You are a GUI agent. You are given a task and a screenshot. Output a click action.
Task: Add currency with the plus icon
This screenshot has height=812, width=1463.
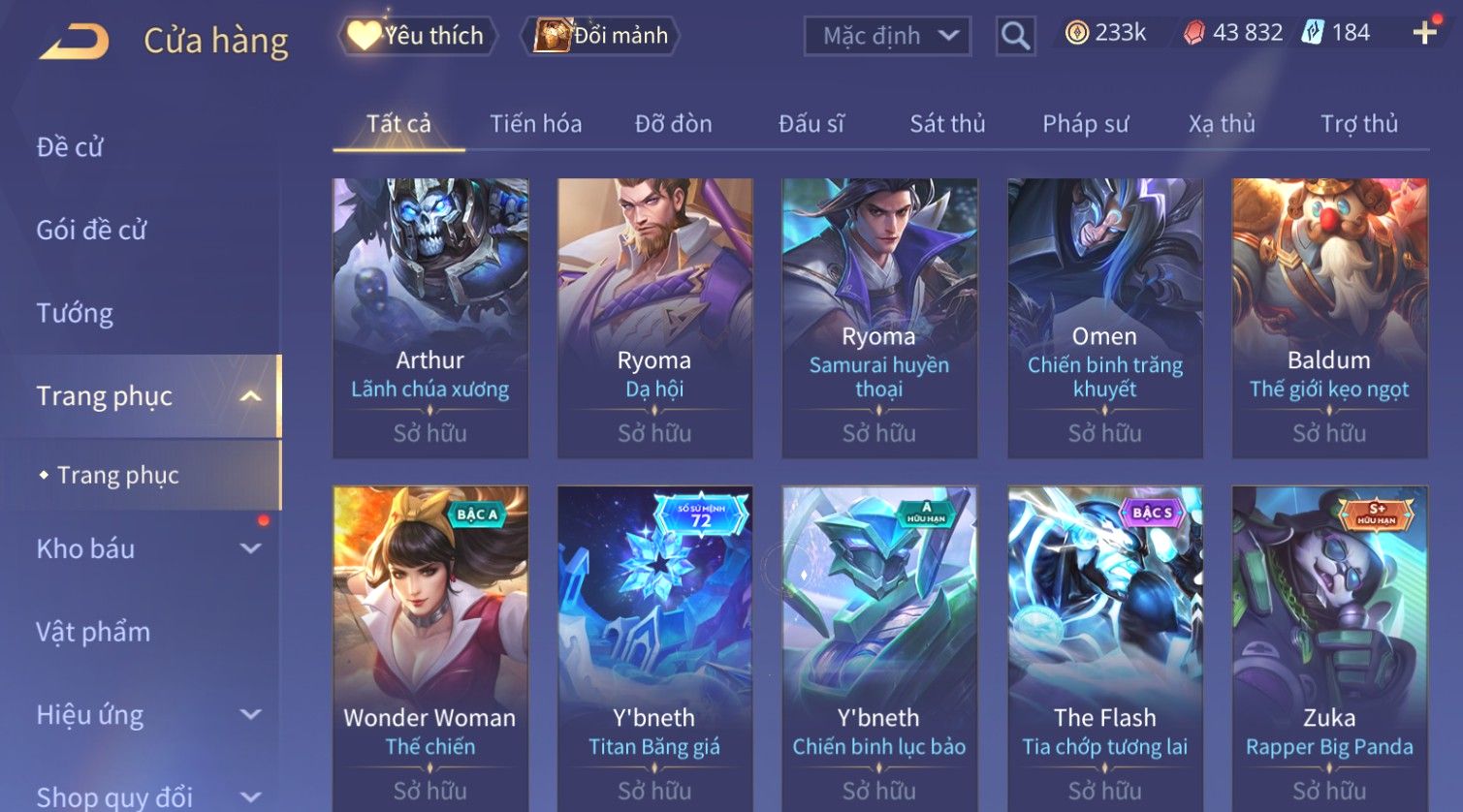tap(1424, 33)
